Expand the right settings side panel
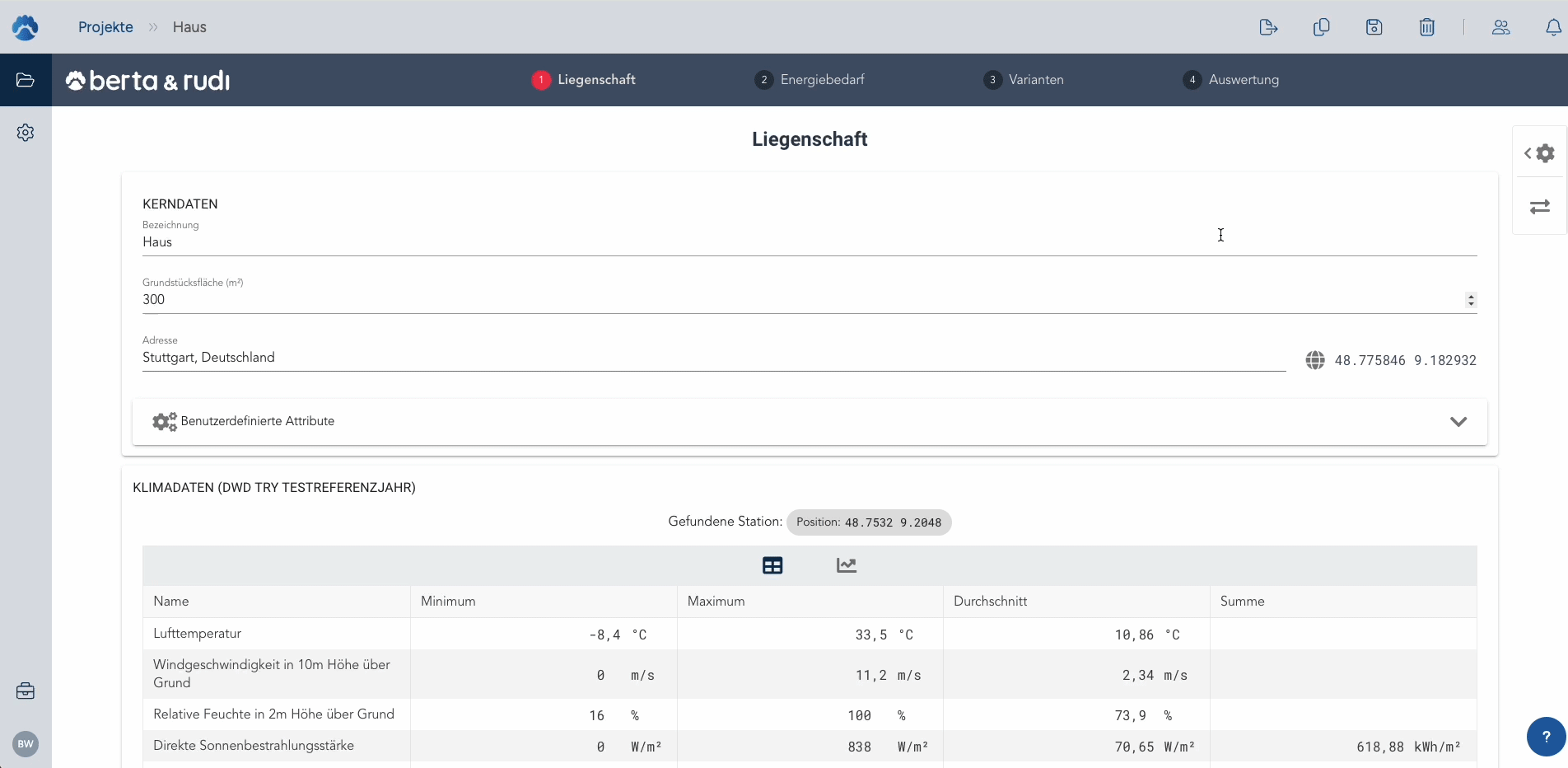The width and height of the screenshot is (1568, 768). tap(1539, 153)
